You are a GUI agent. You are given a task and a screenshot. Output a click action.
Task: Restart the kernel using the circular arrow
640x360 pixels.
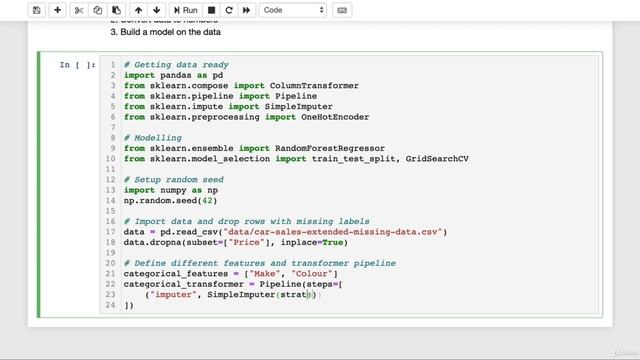click(x=229, y=10)
